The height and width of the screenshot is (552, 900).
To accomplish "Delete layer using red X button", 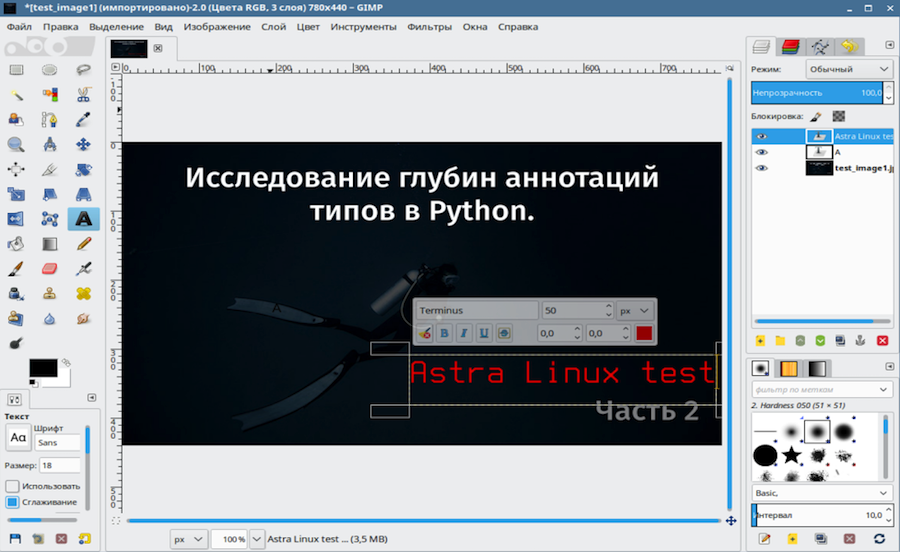I will [x=882, y=341].
